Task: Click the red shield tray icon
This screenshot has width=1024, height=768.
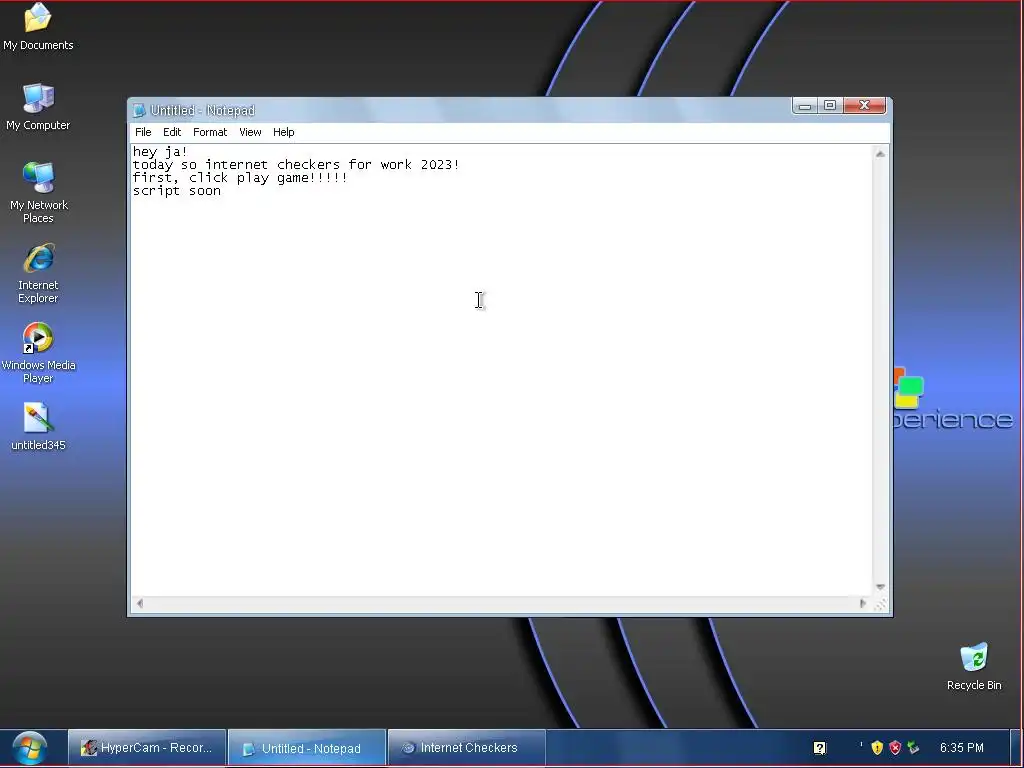Action: 895,748
